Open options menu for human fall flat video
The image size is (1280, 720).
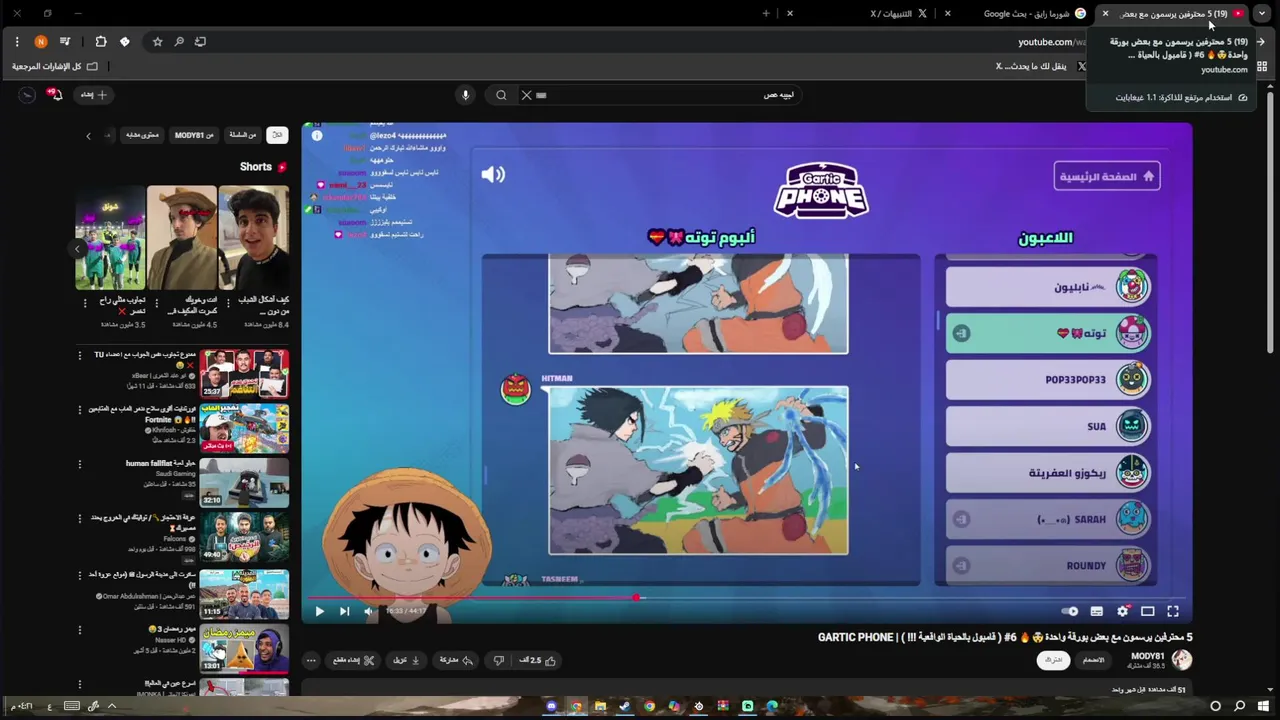[80, 464]
